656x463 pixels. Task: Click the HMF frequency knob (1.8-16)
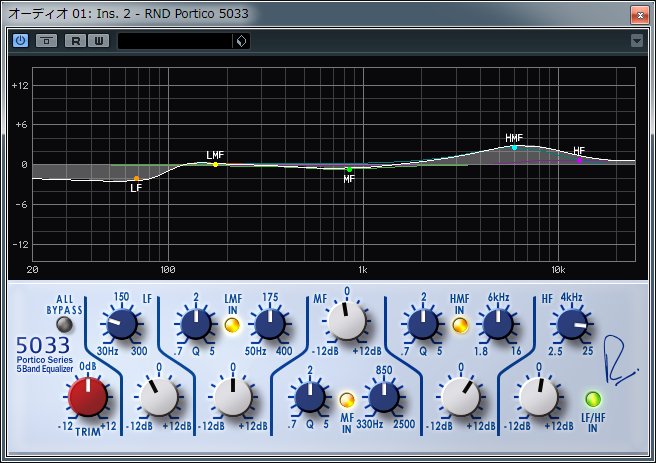click(x=498, y=324)
